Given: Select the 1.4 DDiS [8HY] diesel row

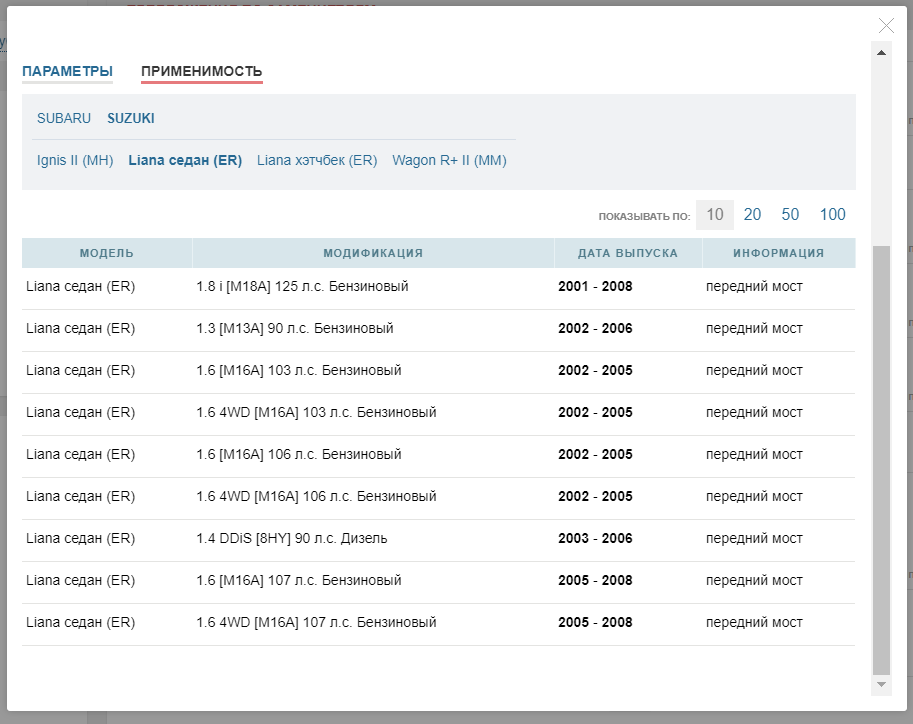Looking at the screenshot, I should [292, 538].
